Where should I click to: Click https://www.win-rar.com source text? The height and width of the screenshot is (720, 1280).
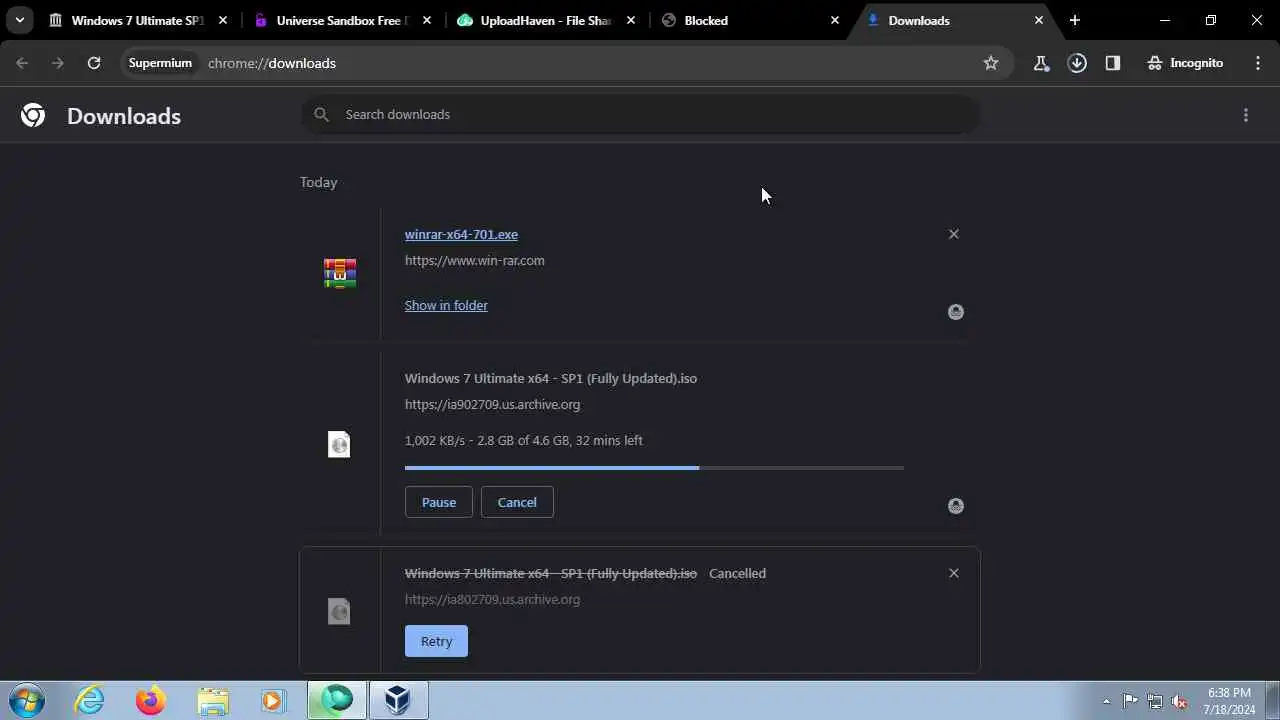point(475,260)
